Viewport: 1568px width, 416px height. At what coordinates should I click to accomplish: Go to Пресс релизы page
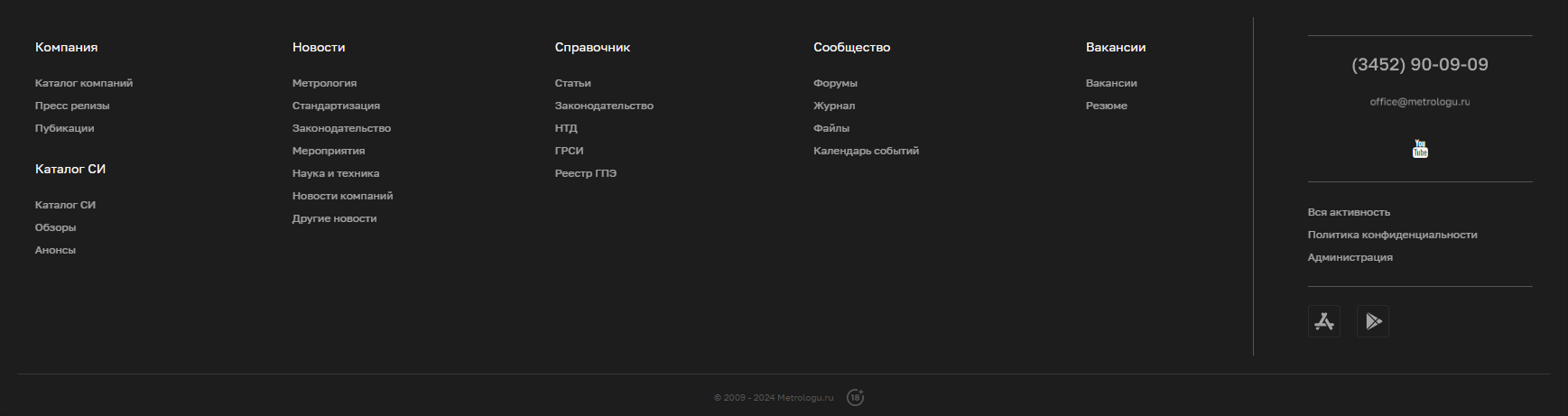(72, 106)
